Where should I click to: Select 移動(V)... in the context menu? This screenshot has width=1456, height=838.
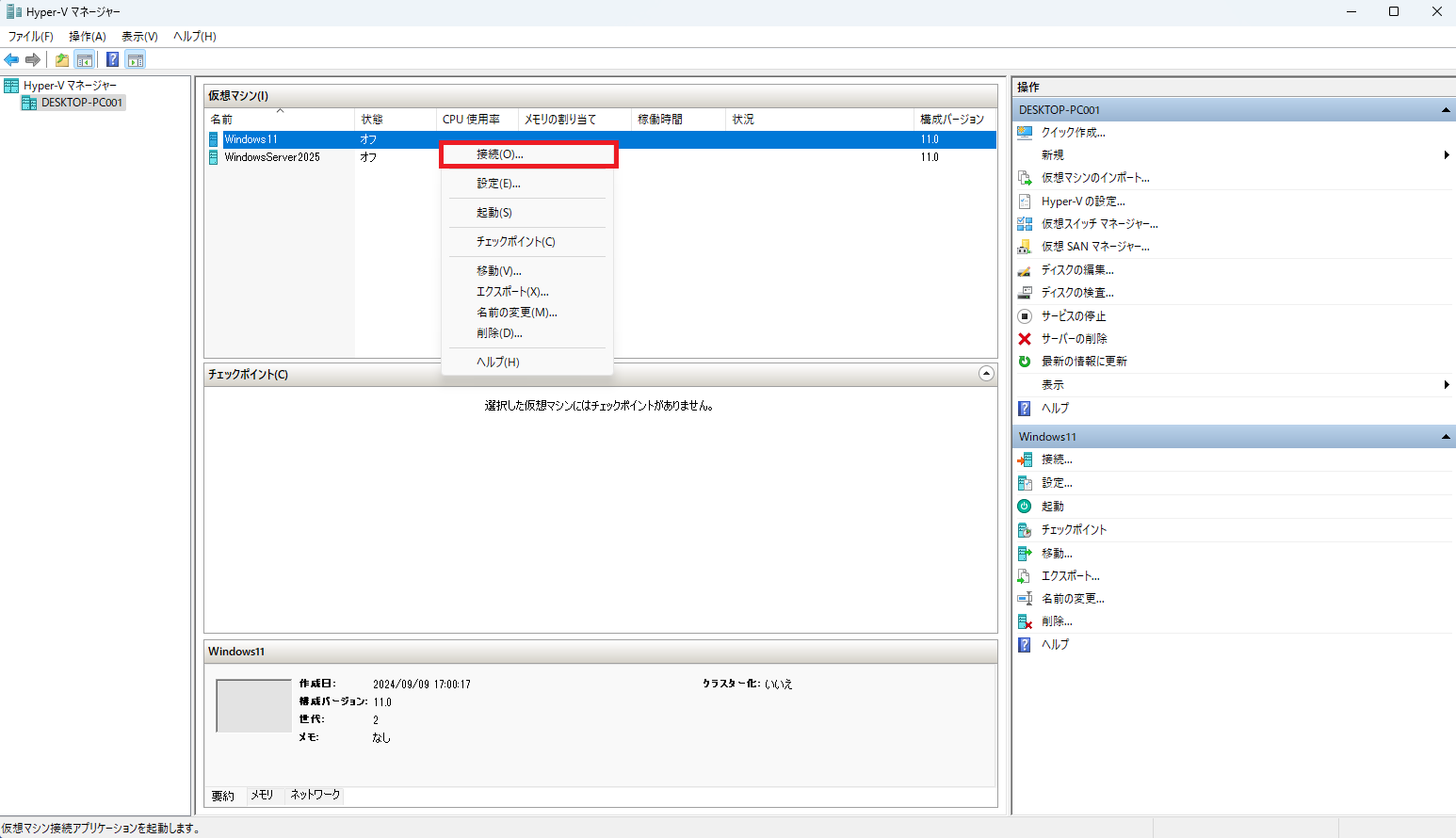click(527, 271)
